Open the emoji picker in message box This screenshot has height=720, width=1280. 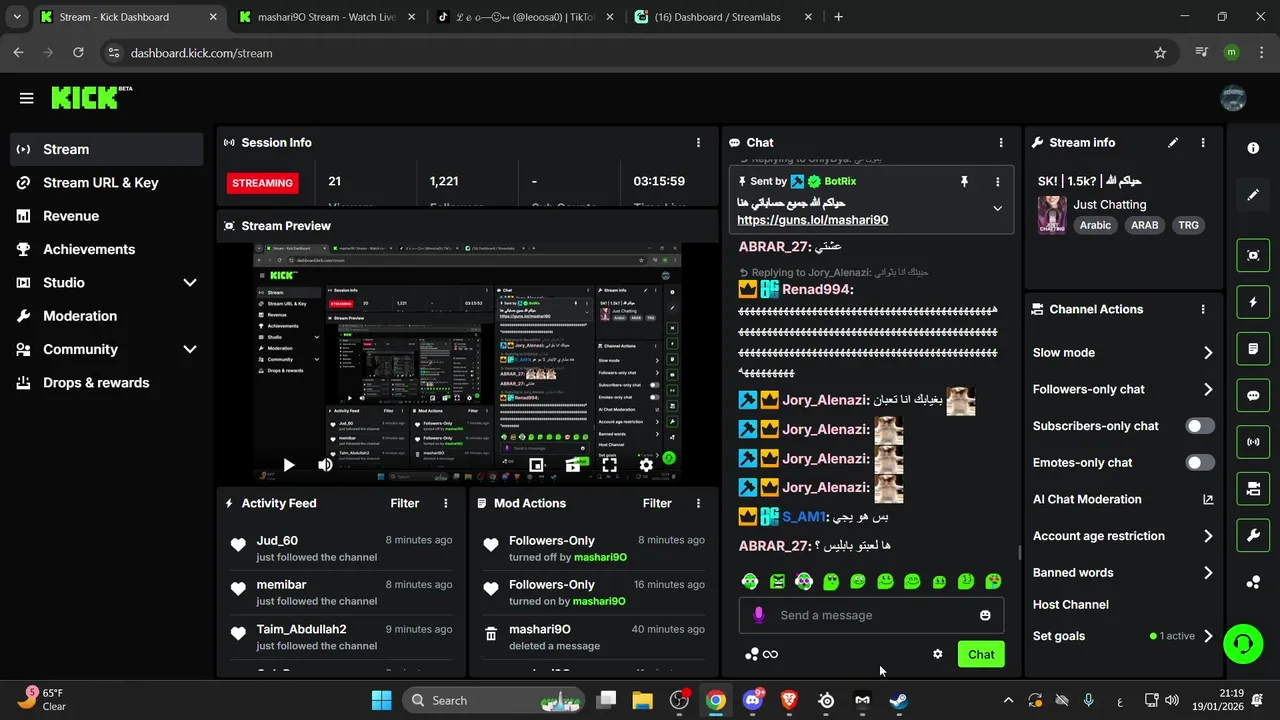[x=985, y=615]
